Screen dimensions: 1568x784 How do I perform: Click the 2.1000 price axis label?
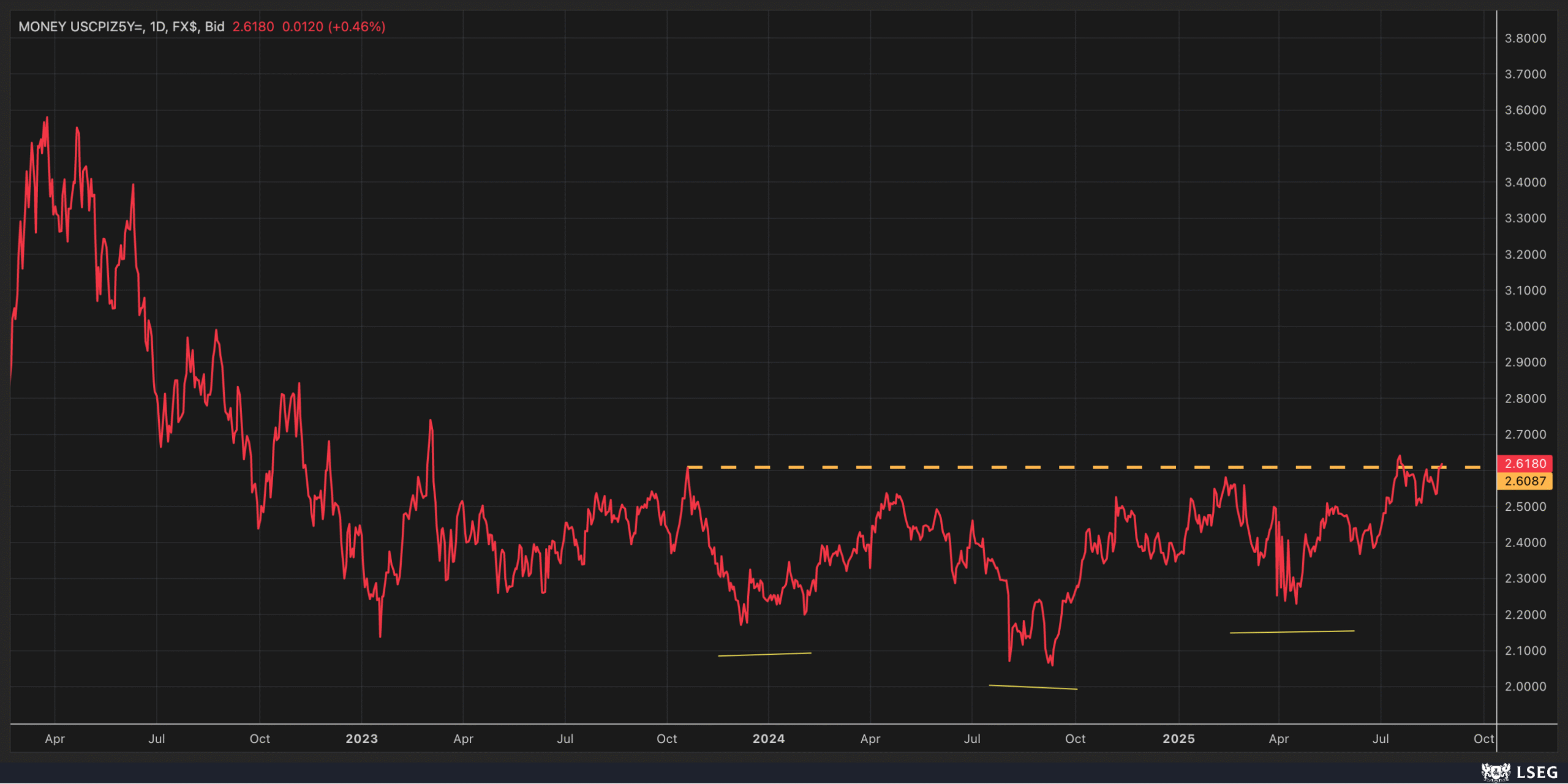[1525, 650]
